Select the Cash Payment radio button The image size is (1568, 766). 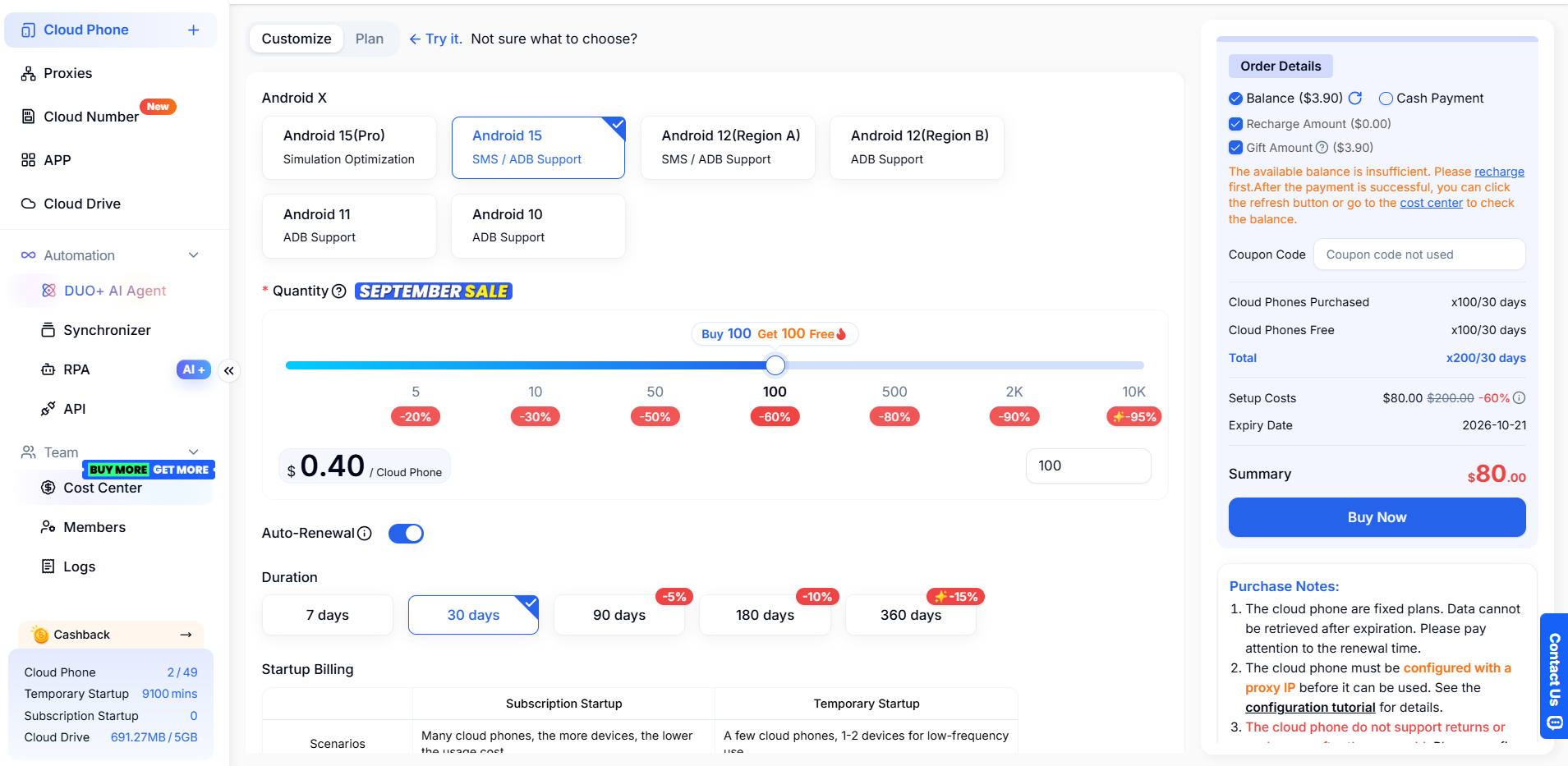tap(1386, 99)
